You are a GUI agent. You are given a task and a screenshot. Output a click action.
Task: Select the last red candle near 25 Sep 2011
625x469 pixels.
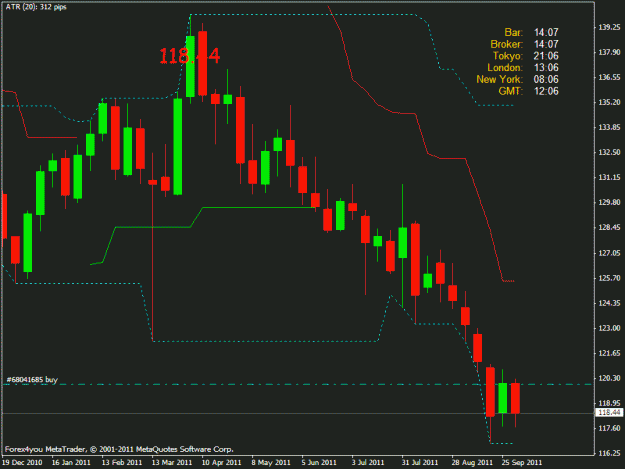point(515,398)
